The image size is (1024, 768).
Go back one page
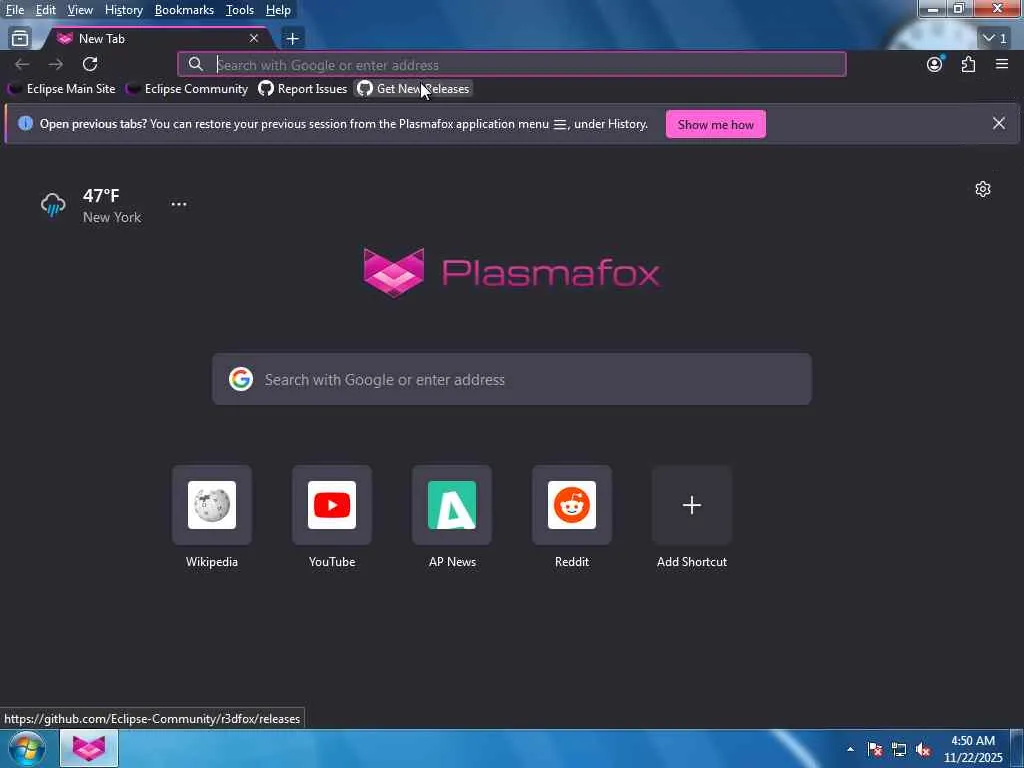click(22, 64)
